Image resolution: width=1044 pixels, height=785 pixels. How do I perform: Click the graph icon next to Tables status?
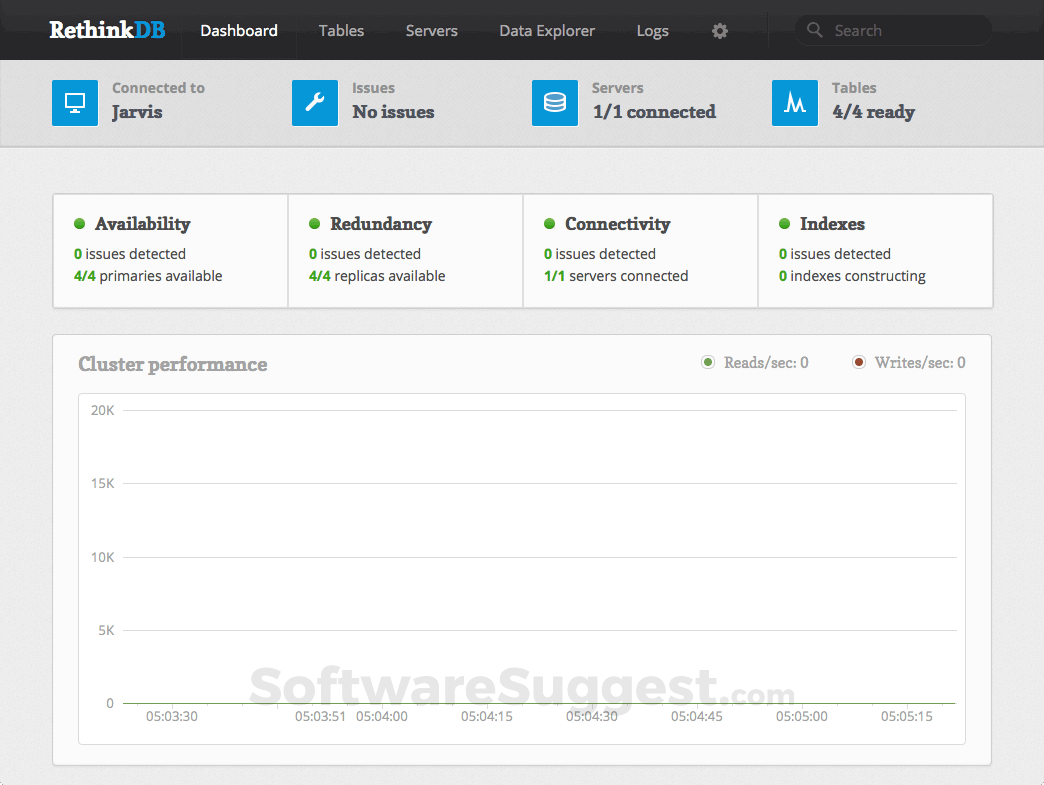794,103
